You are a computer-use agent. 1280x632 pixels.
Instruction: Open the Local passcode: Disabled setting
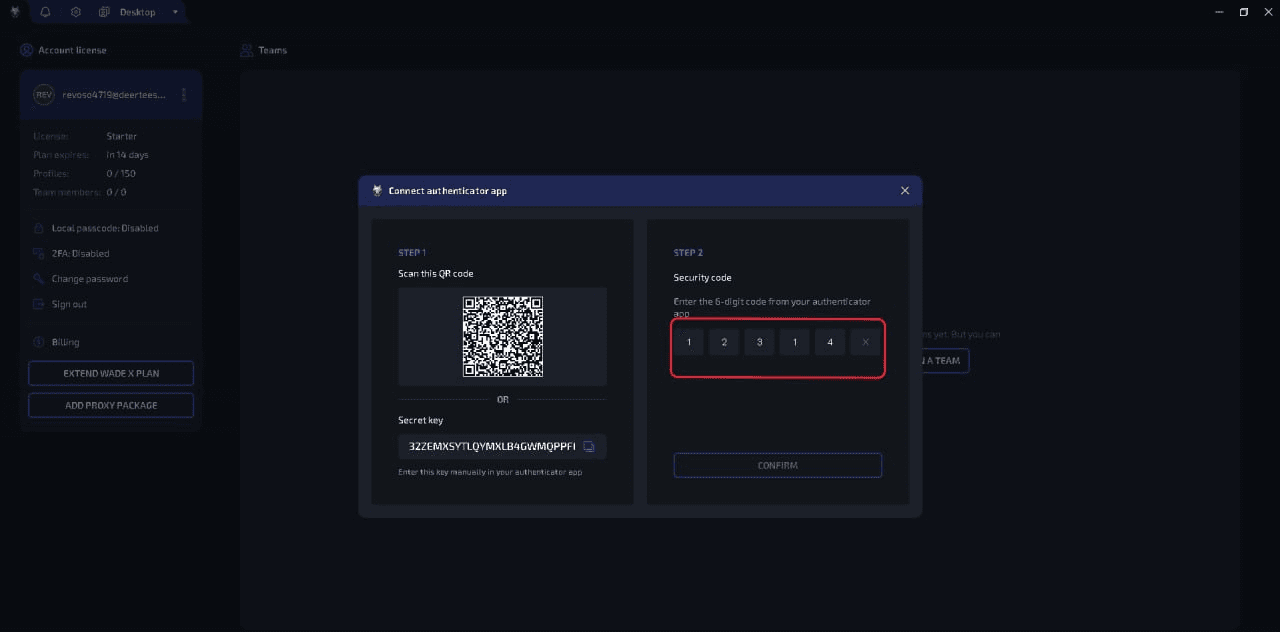96,228
